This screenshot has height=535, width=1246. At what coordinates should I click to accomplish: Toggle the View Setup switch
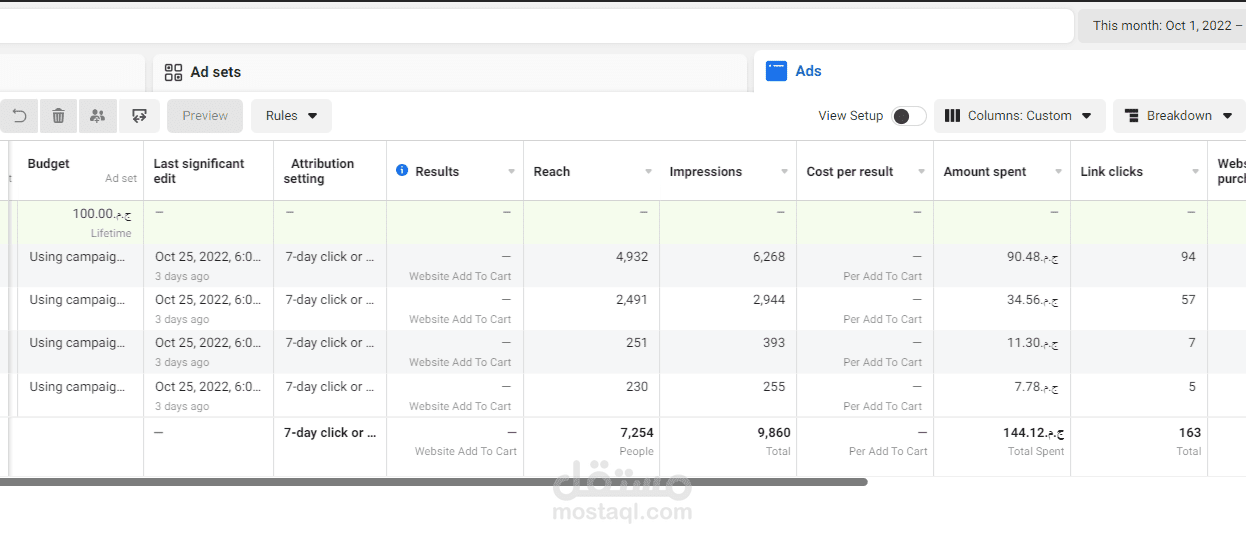click(909, 116)
